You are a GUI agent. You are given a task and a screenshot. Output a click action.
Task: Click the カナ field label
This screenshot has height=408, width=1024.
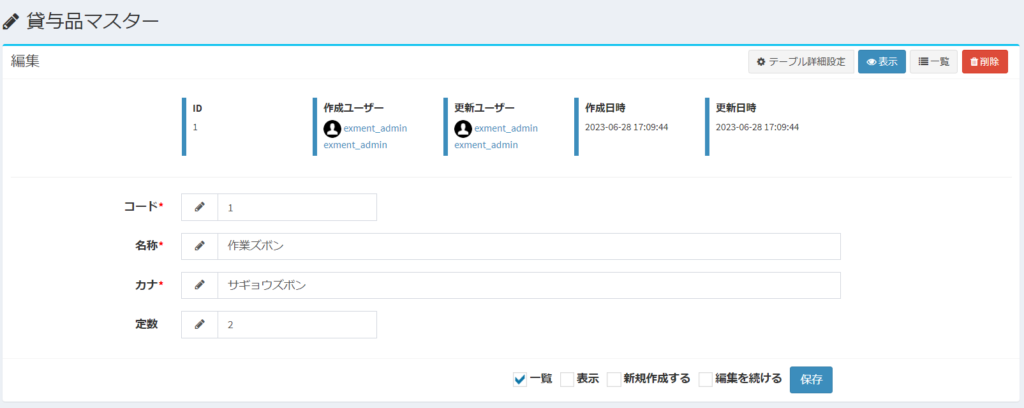(x=144, y=285)
